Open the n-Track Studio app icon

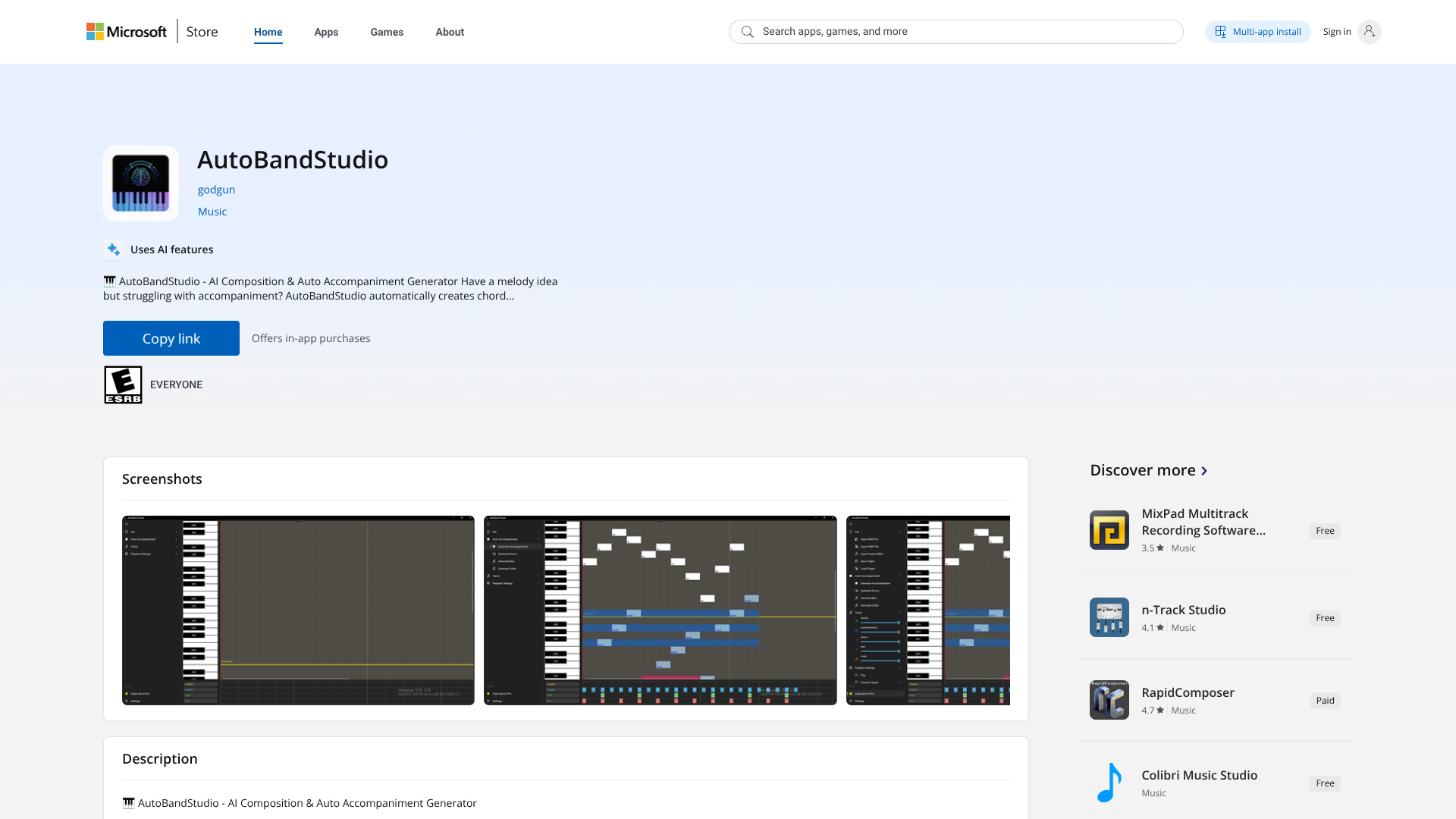click(x=1109, y=617)
